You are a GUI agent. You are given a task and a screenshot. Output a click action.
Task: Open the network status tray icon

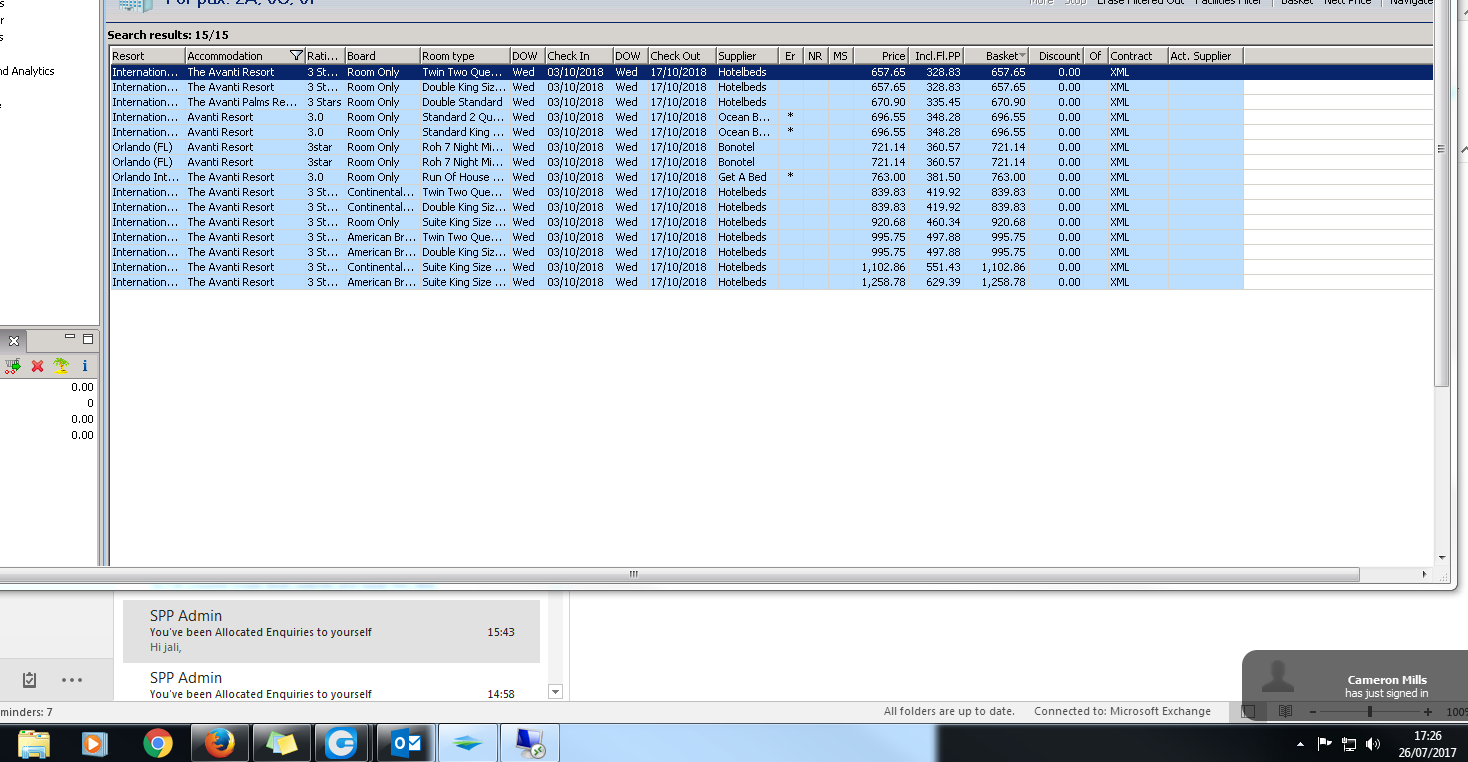tap(1348, 744)
